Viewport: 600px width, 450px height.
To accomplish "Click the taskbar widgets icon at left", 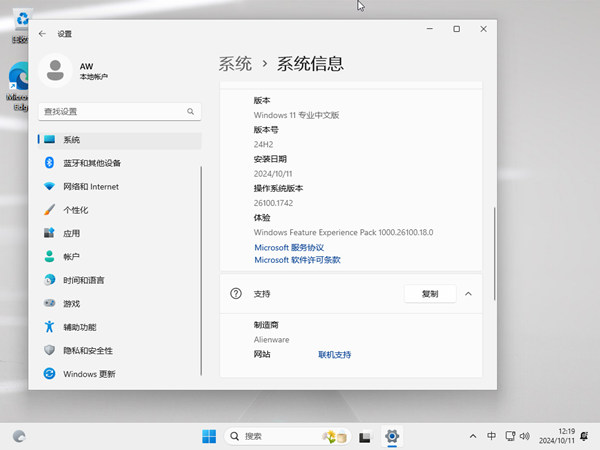I will click(x=19, y=436).
